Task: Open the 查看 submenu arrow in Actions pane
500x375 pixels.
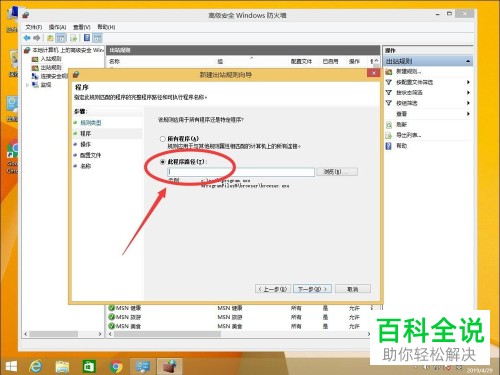Action: click(x=468, y=114)
